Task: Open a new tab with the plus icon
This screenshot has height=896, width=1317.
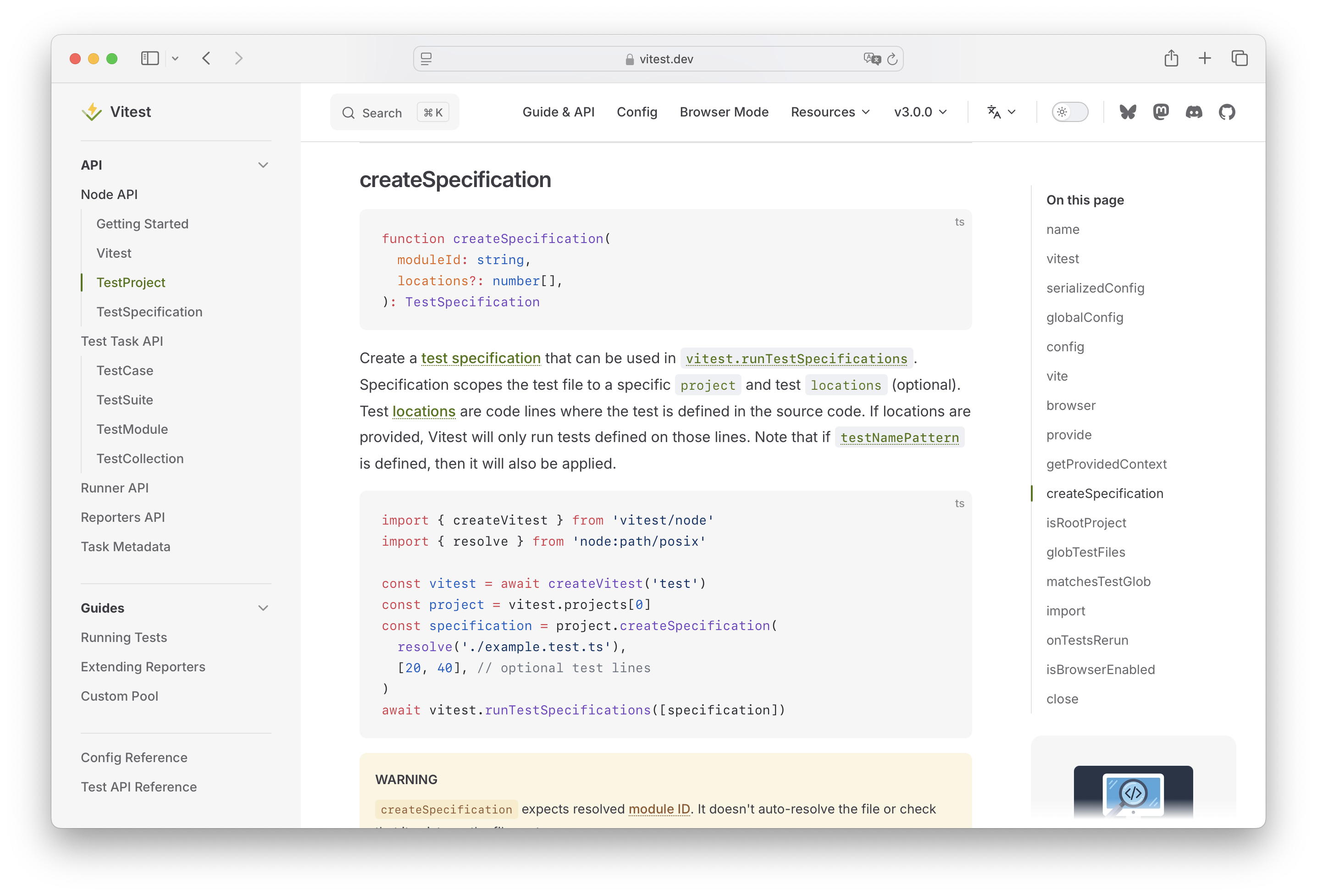Action: click(1205, 58)
